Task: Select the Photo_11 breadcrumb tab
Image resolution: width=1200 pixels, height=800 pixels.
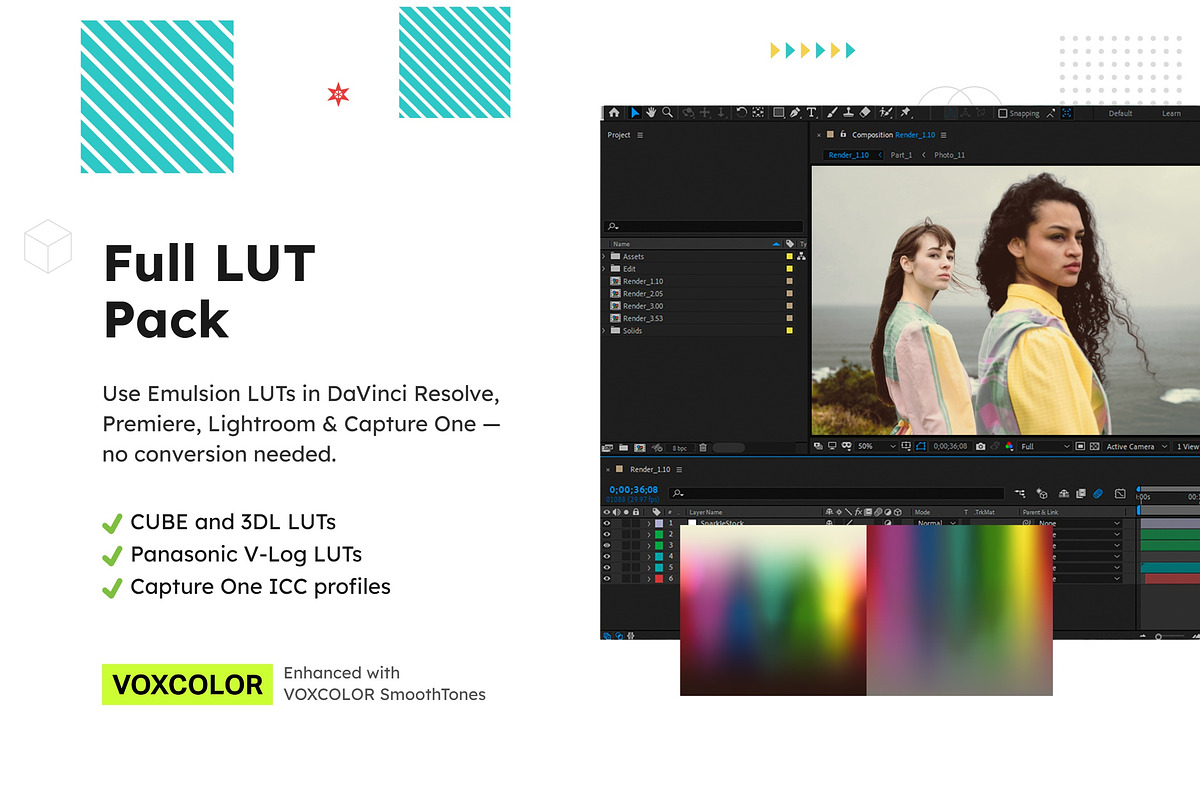Action: click(x=949, y=155)
